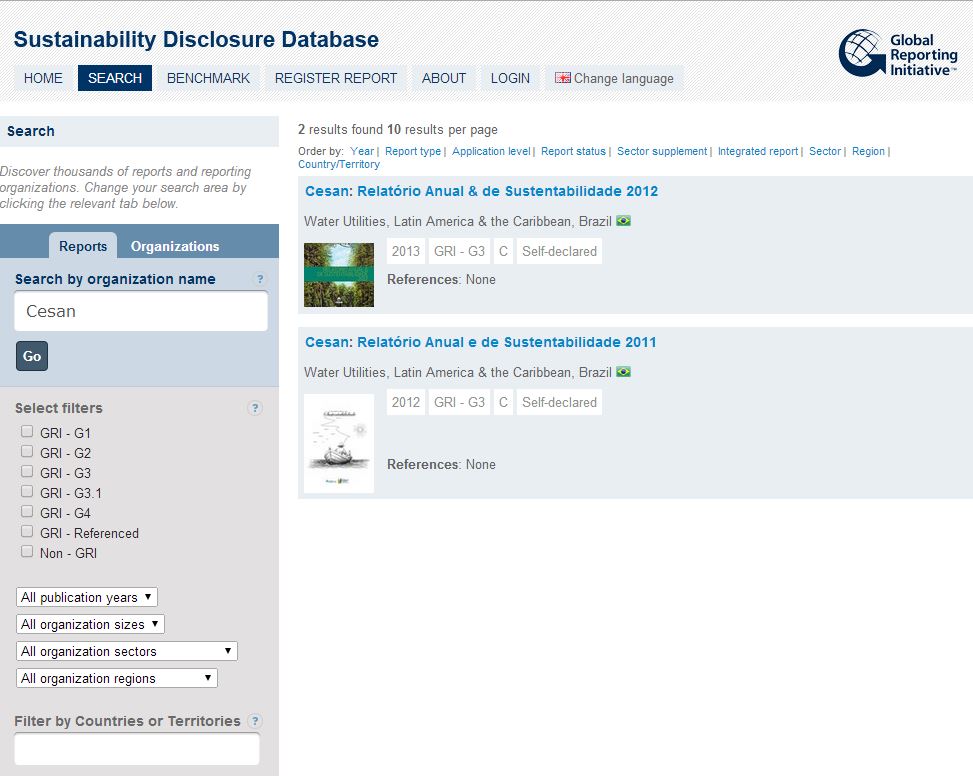This screenshot has width=973, height=776.
Task: Open the All publication years dropdown
Action: click(87, 597)
